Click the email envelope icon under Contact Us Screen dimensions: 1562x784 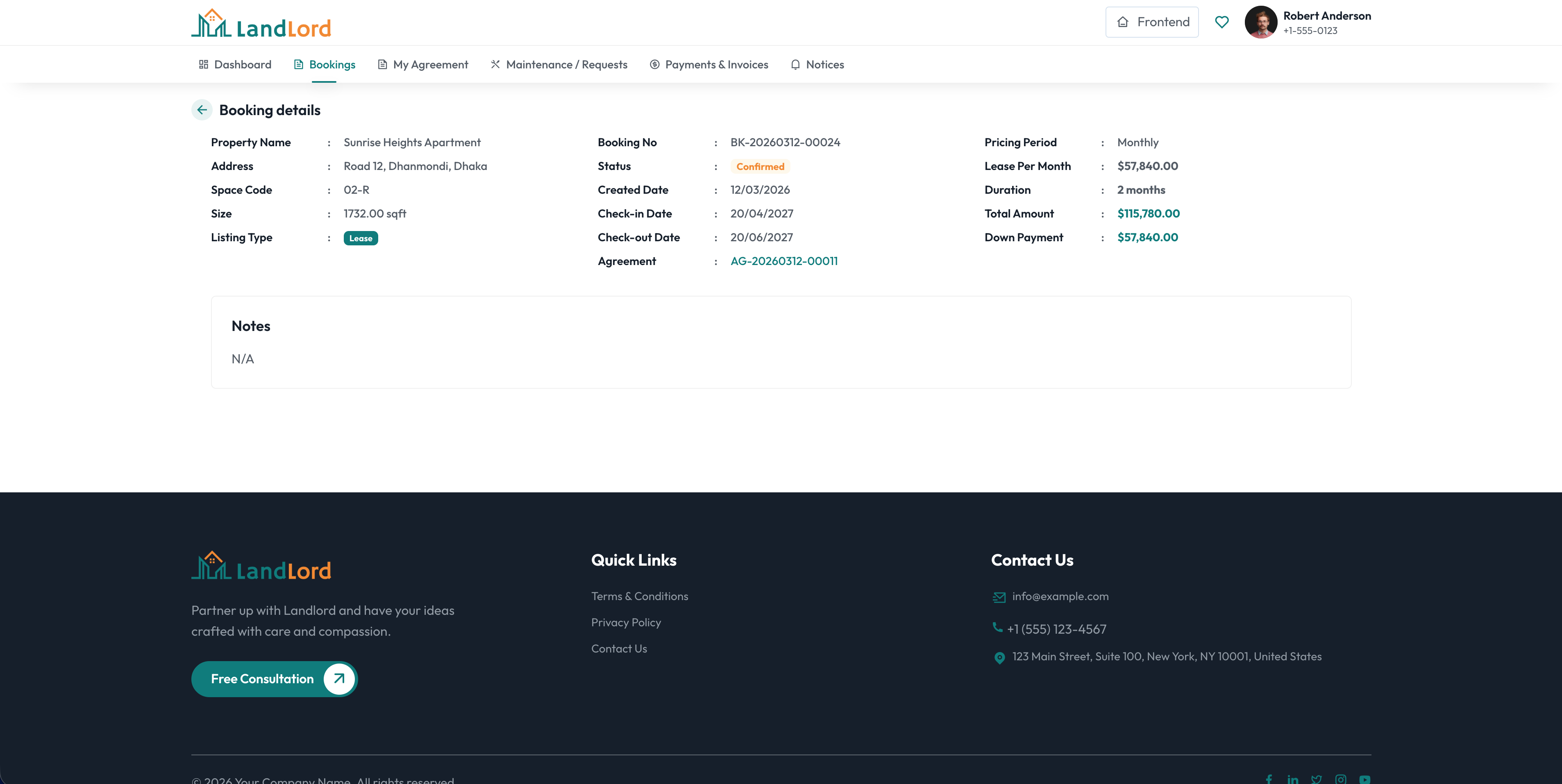(x=999, y=597)
